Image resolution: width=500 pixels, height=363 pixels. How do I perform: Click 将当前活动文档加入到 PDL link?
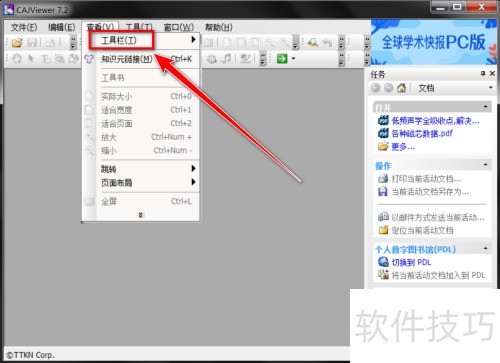tap(438, 275)
